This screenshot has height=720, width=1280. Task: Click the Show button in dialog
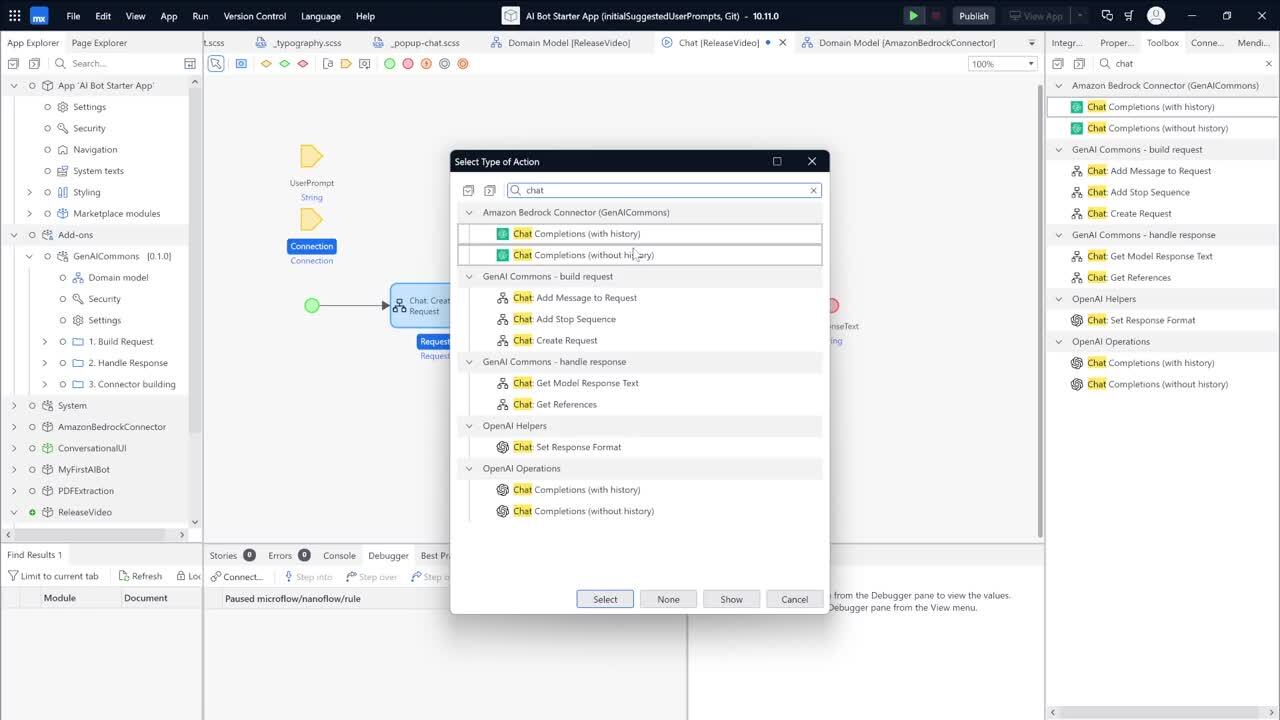[731, 599]
